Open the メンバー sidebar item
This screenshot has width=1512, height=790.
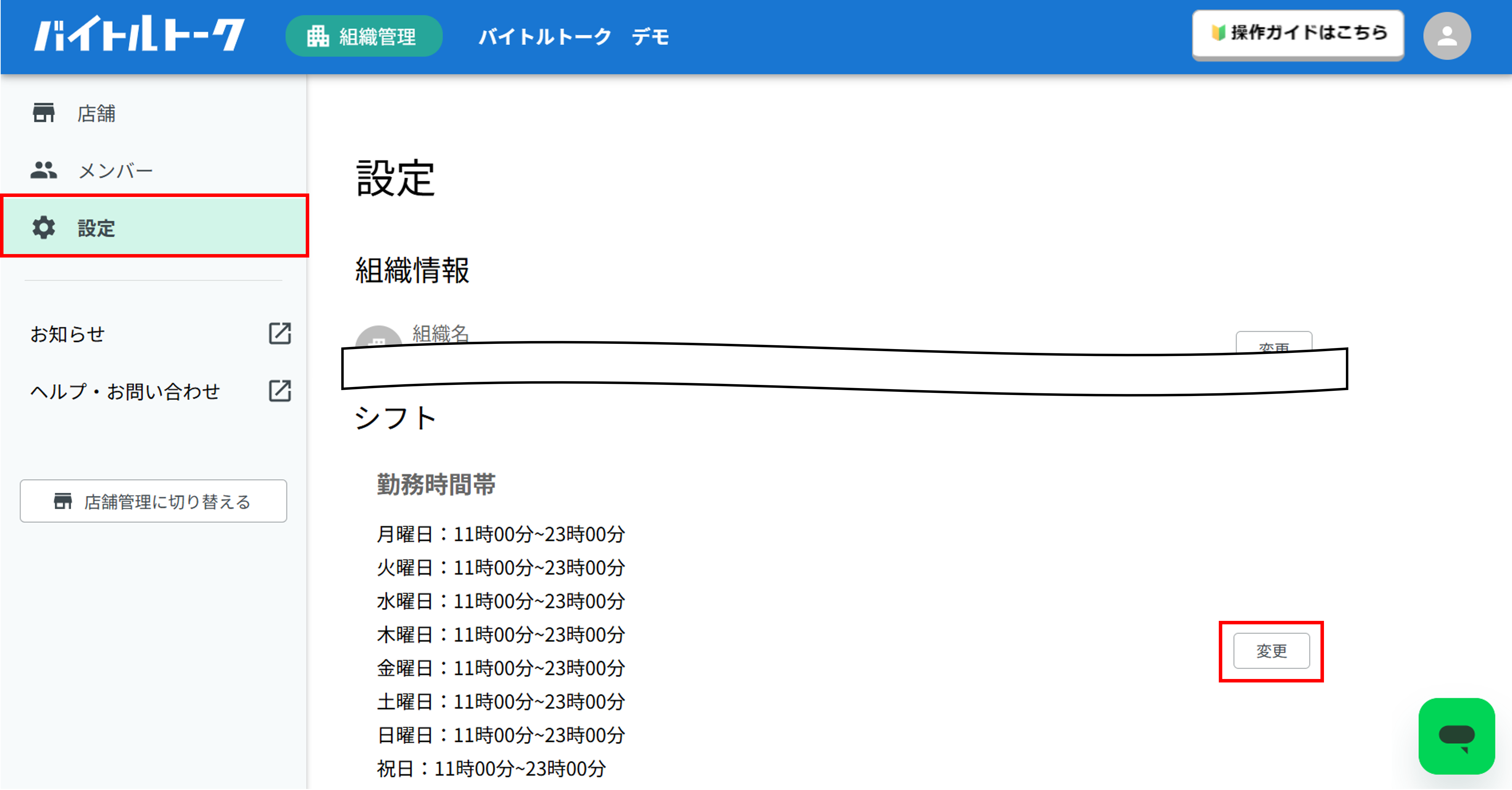[154, 170]
